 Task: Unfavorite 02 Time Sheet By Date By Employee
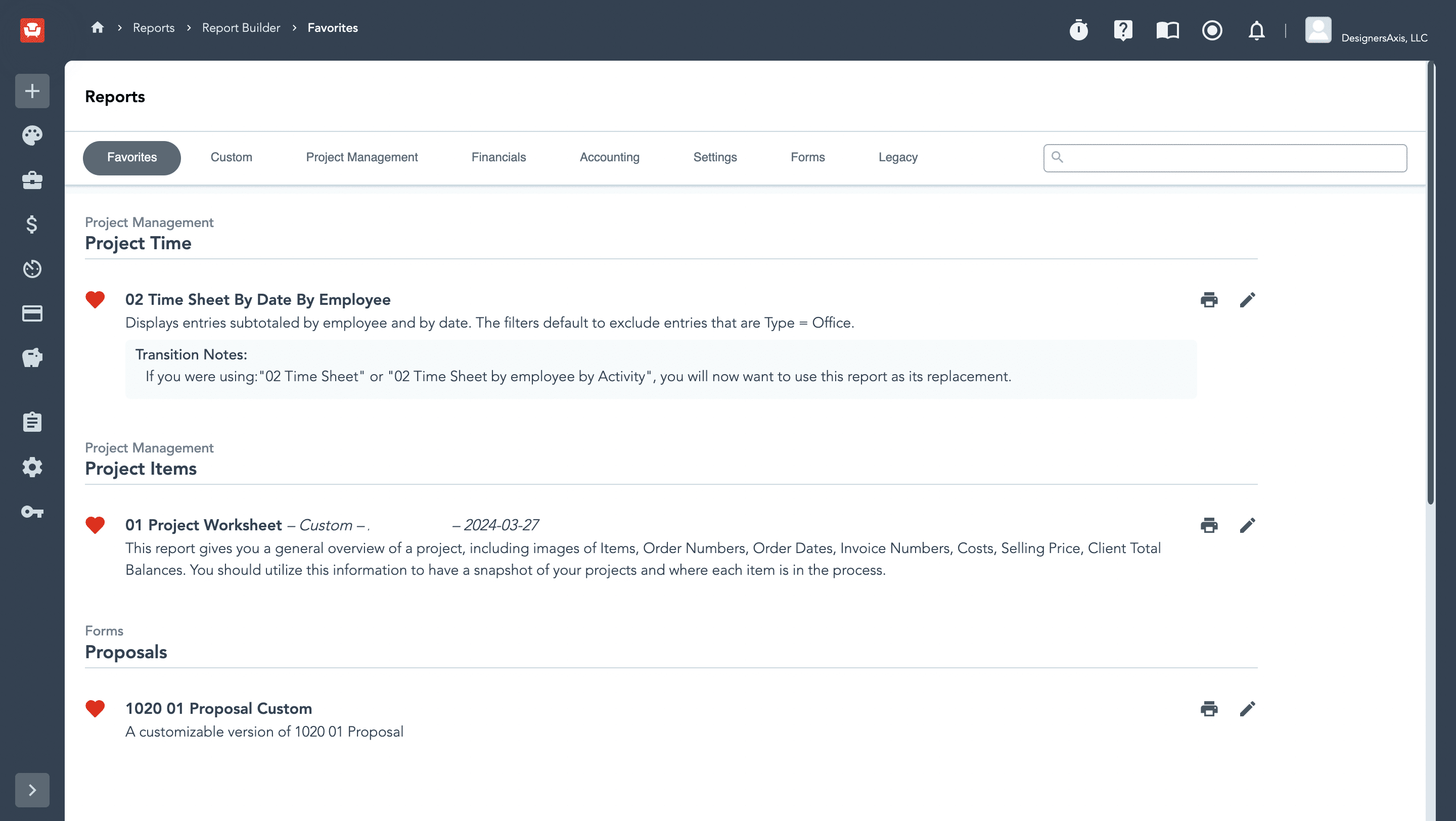(95, 299)
